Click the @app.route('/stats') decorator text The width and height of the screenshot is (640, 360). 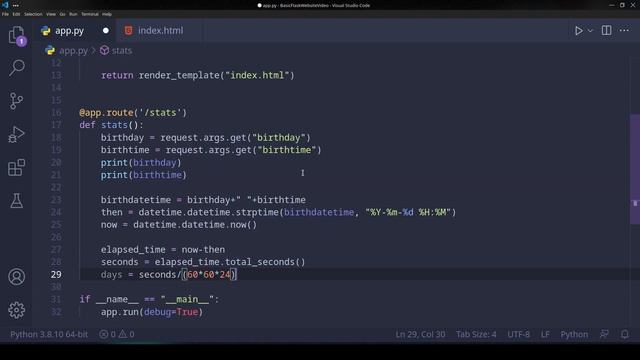click(x=133, y=113)
